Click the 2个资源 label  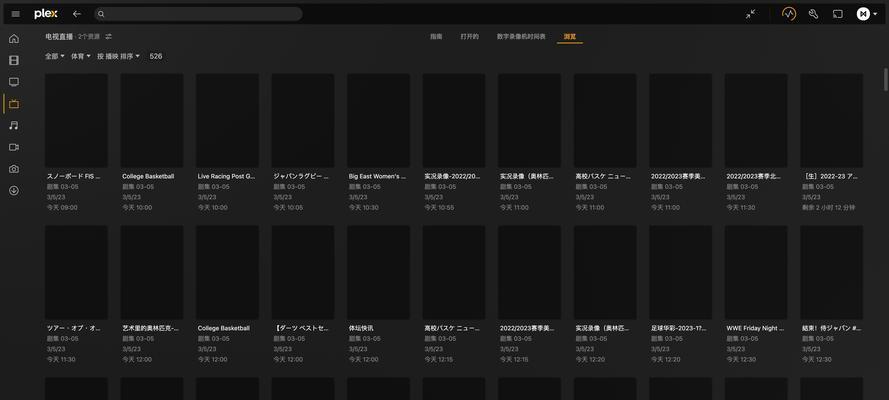tap(88, 36)
